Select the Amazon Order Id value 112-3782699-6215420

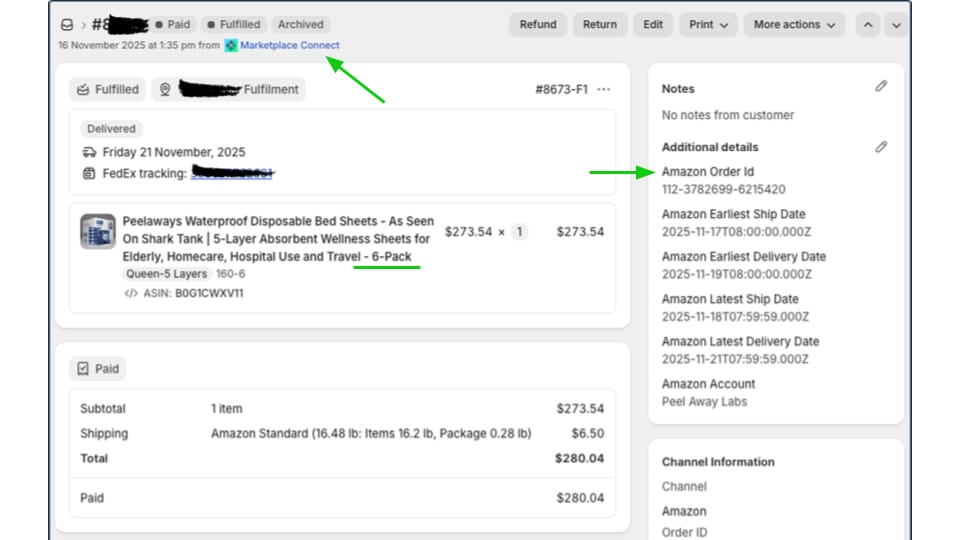coord(724,189)
